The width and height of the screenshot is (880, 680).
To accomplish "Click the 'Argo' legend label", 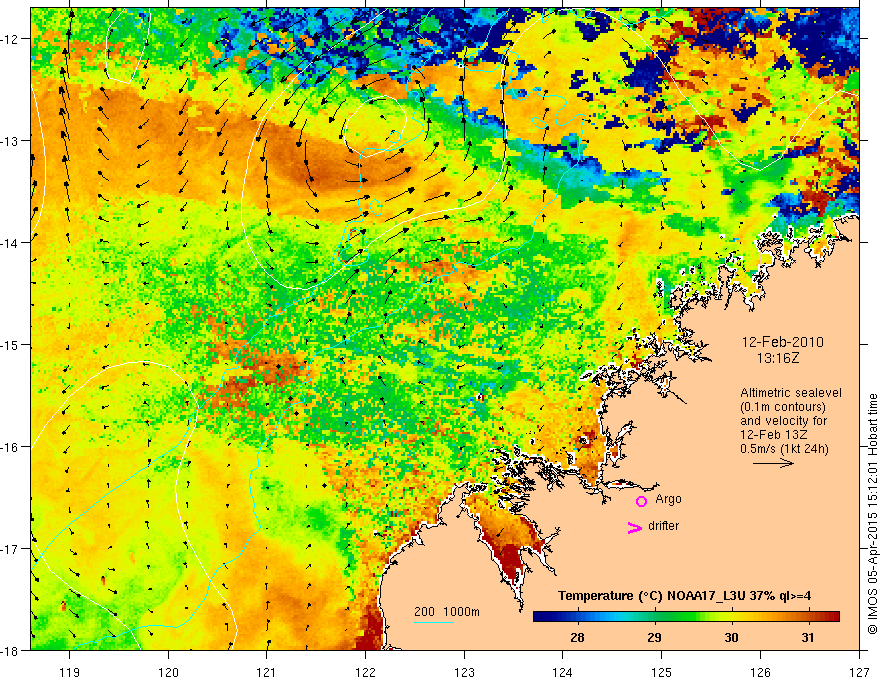I will pos(668,499).
